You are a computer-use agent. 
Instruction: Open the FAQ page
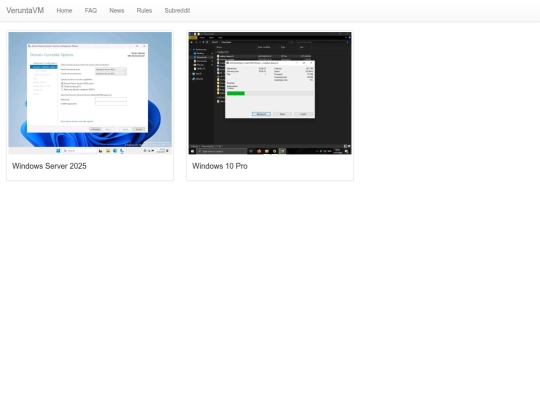tap(91, 11)
